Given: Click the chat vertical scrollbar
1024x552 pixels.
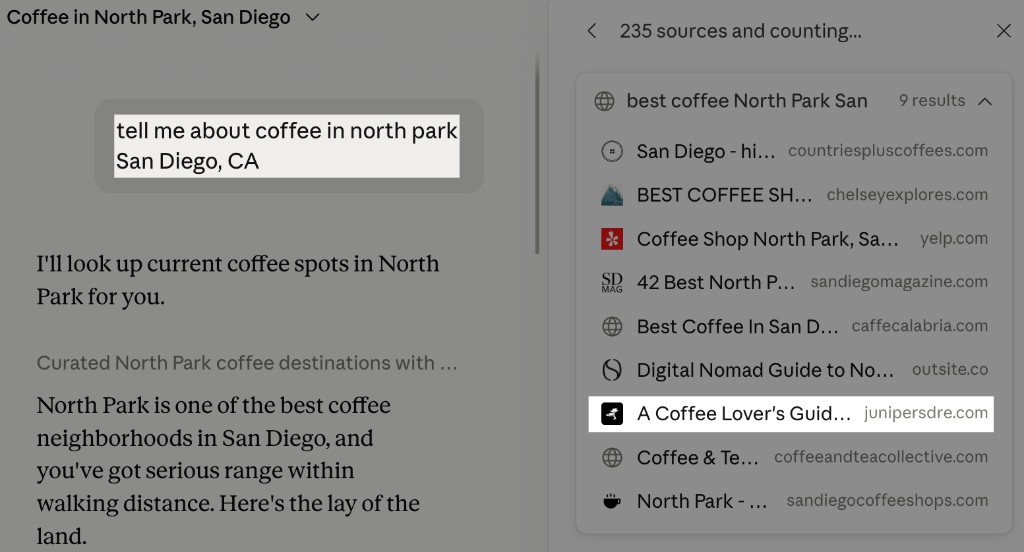Looking at the screenshot, I should pyautogui.click(x=537, y=154).
